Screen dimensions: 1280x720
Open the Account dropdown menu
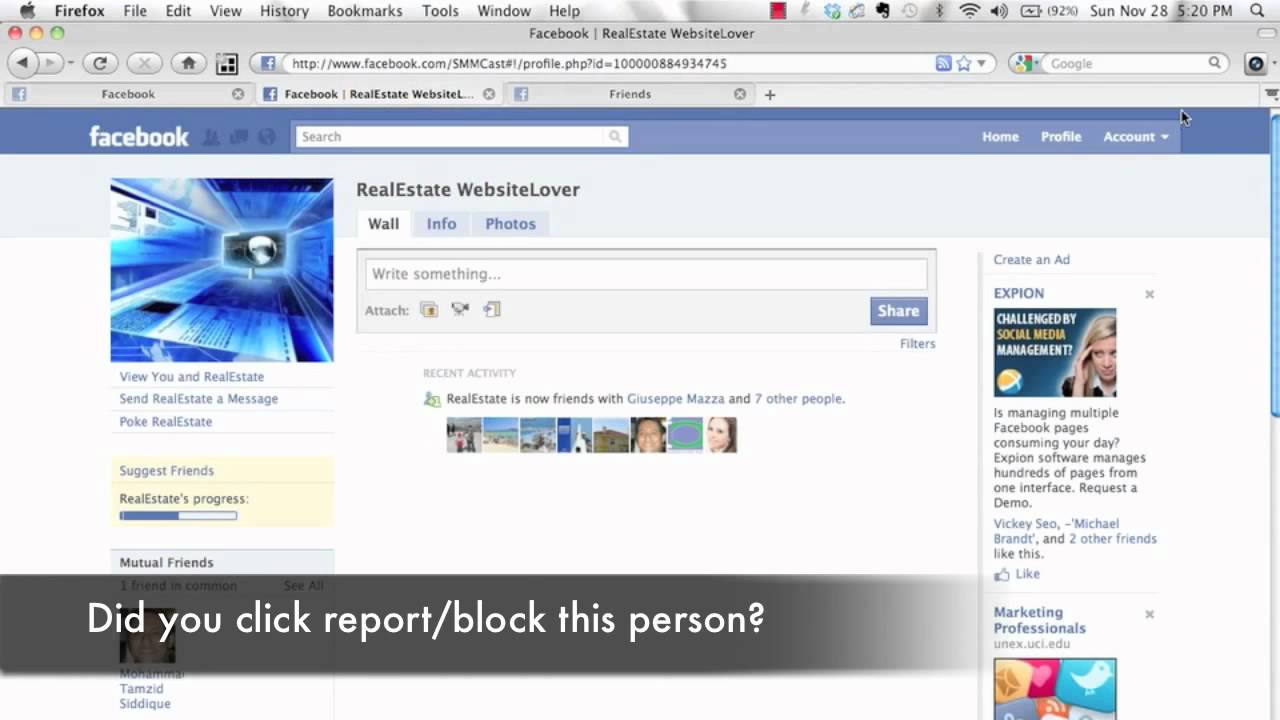click(x=1136, y=137)
